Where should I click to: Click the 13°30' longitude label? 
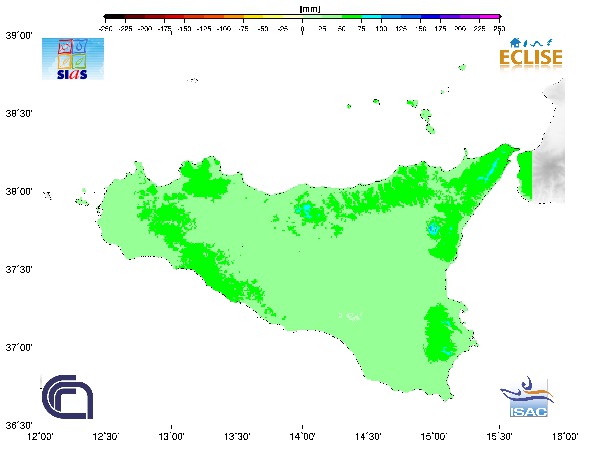point(237,436)
